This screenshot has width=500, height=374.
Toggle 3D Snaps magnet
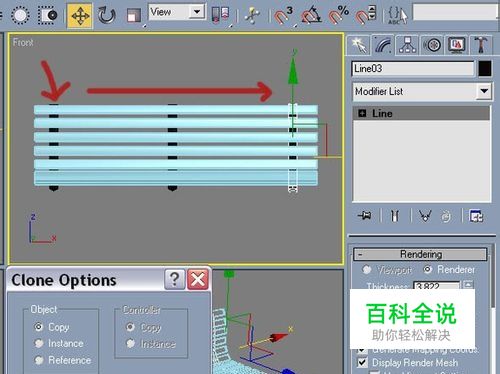coord(283,15)
